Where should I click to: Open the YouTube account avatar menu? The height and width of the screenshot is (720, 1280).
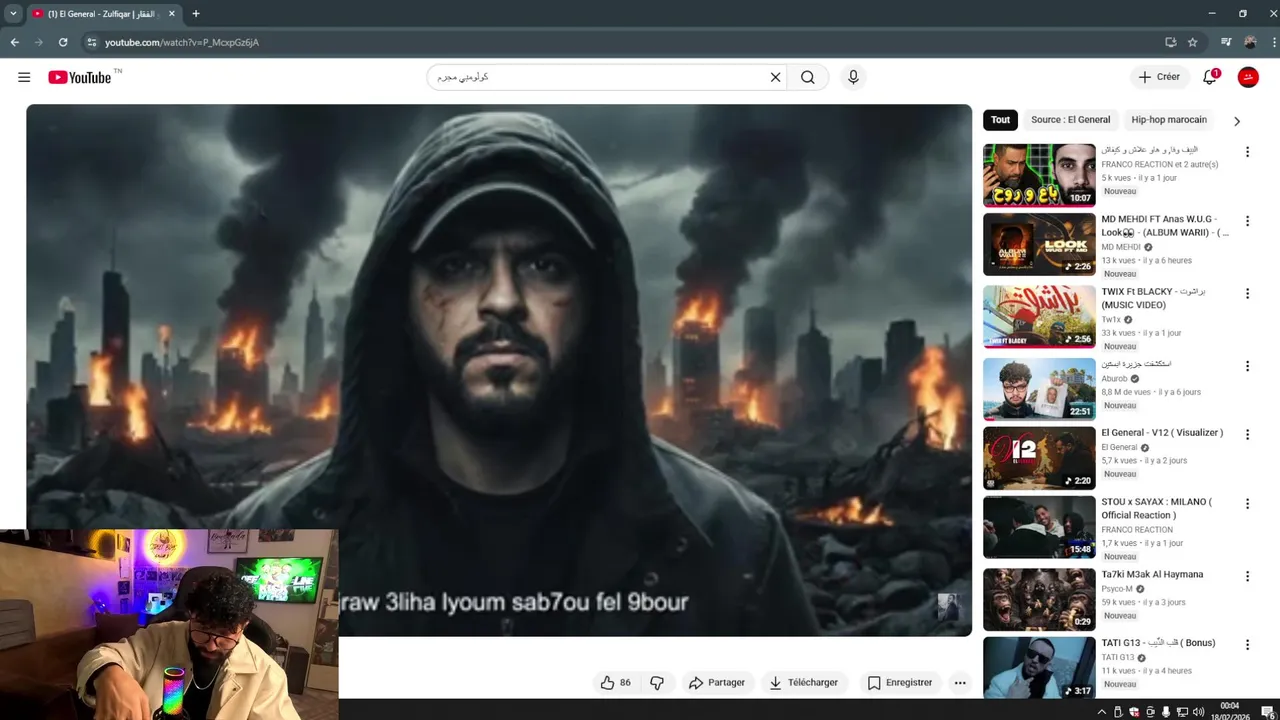click(1248, 77)
